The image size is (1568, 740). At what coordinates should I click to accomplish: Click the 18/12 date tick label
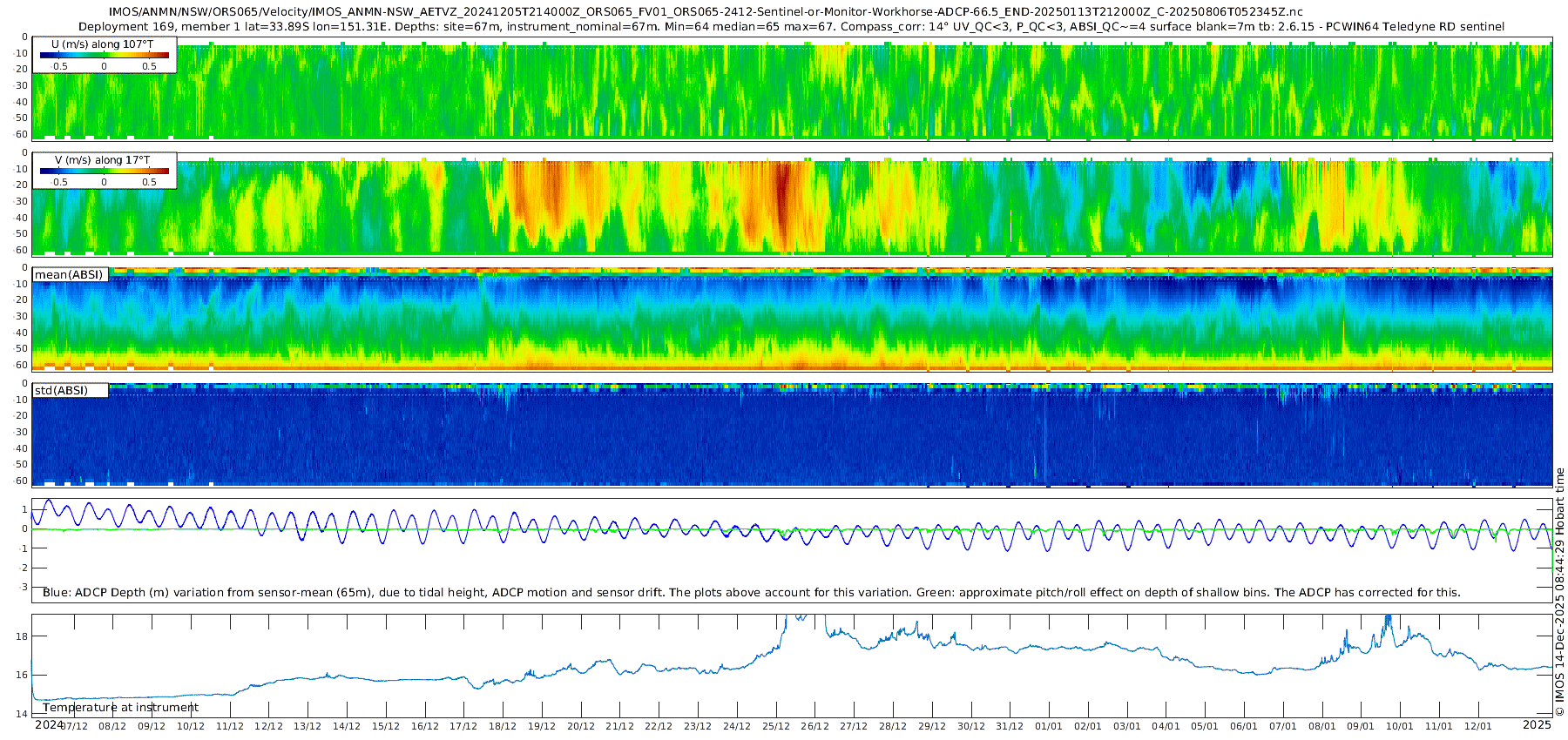(x=503, y=726)
